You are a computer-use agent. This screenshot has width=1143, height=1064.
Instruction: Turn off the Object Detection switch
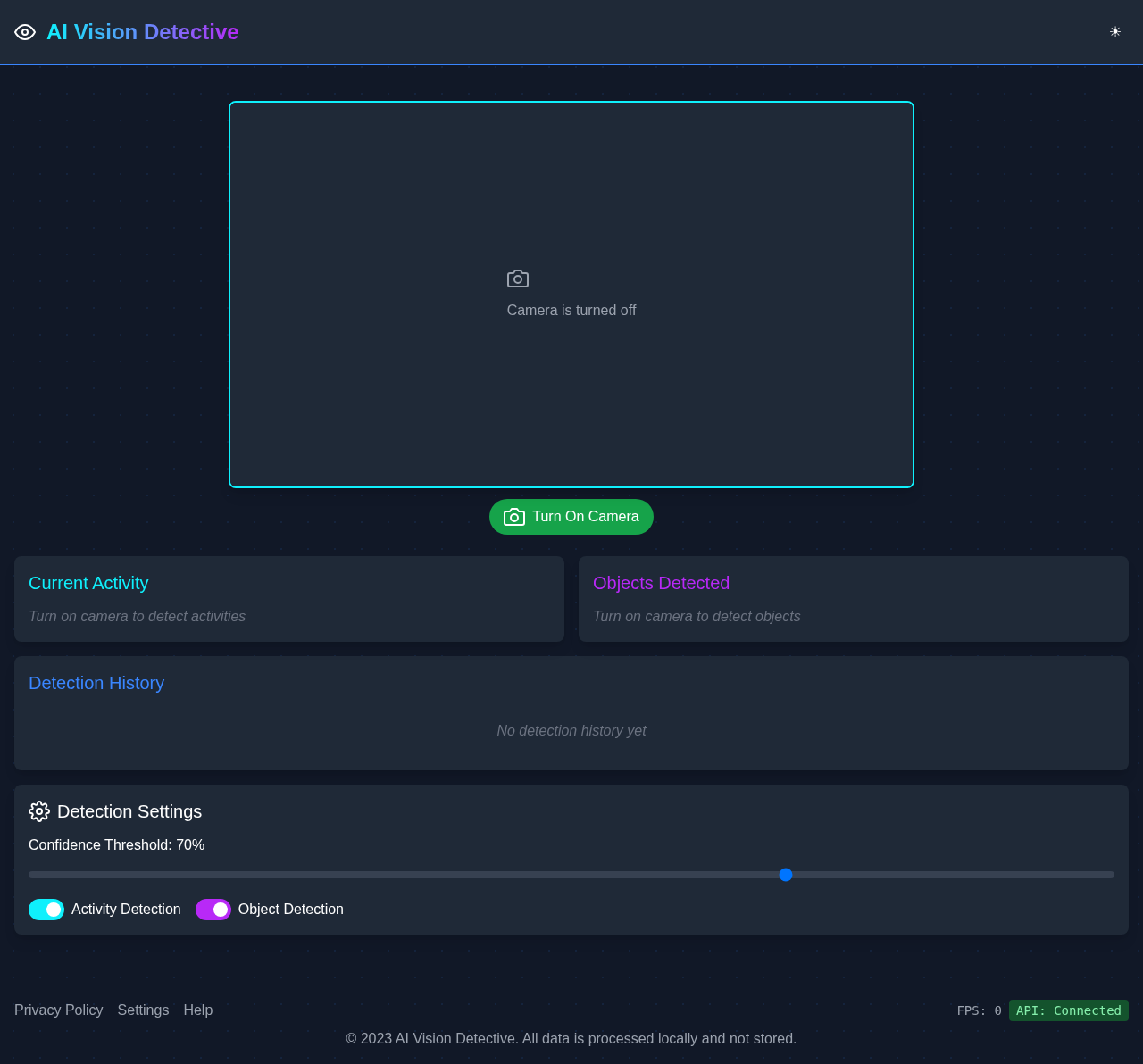pos(213,910)
